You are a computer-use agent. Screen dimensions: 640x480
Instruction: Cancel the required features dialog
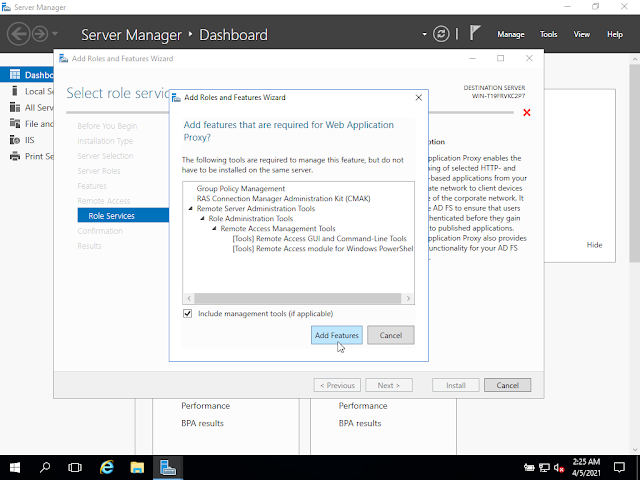click(x=391, y=335)
